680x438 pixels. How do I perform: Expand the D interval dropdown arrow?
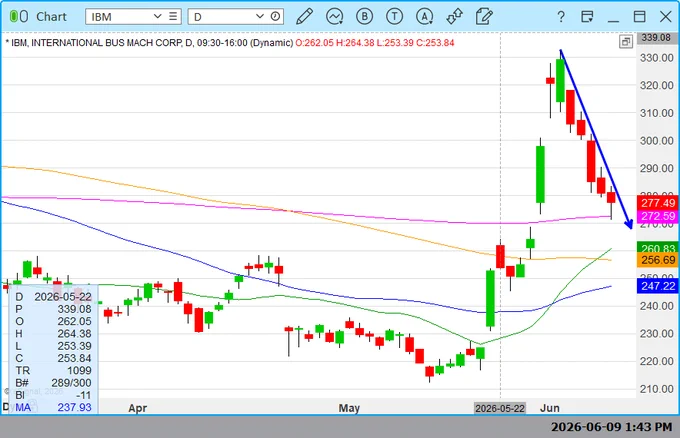(x=260, y=16)
